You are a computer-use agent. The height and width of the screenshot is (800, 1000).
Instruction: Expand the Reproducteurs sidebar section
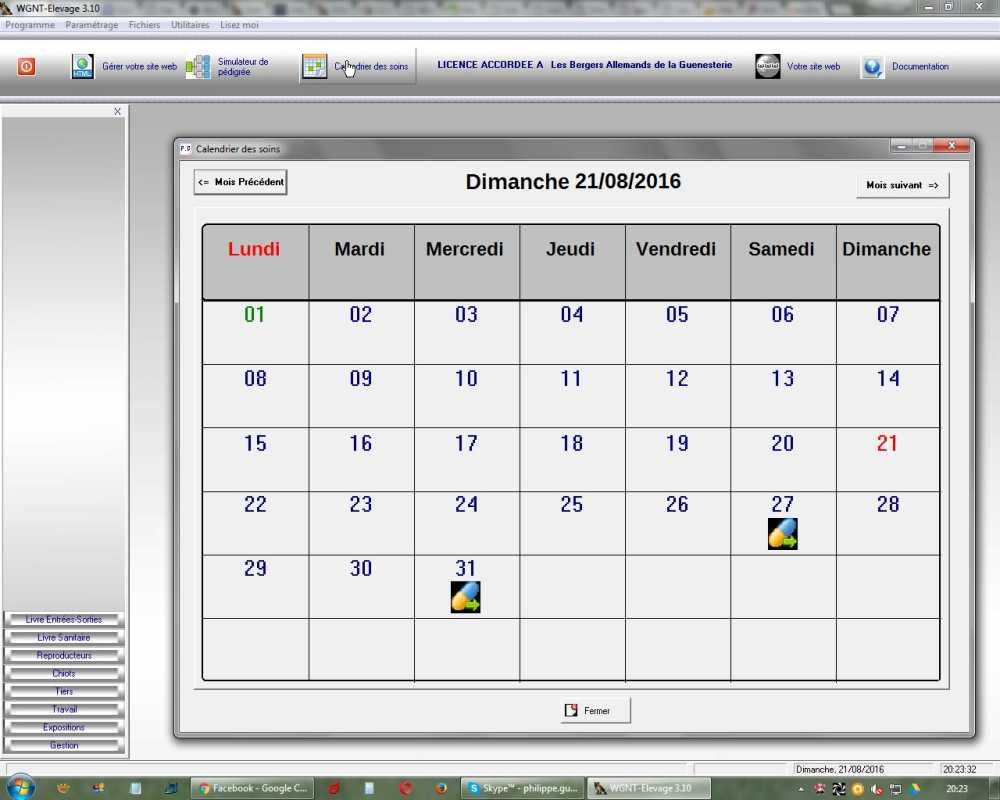tap(64, 656)
